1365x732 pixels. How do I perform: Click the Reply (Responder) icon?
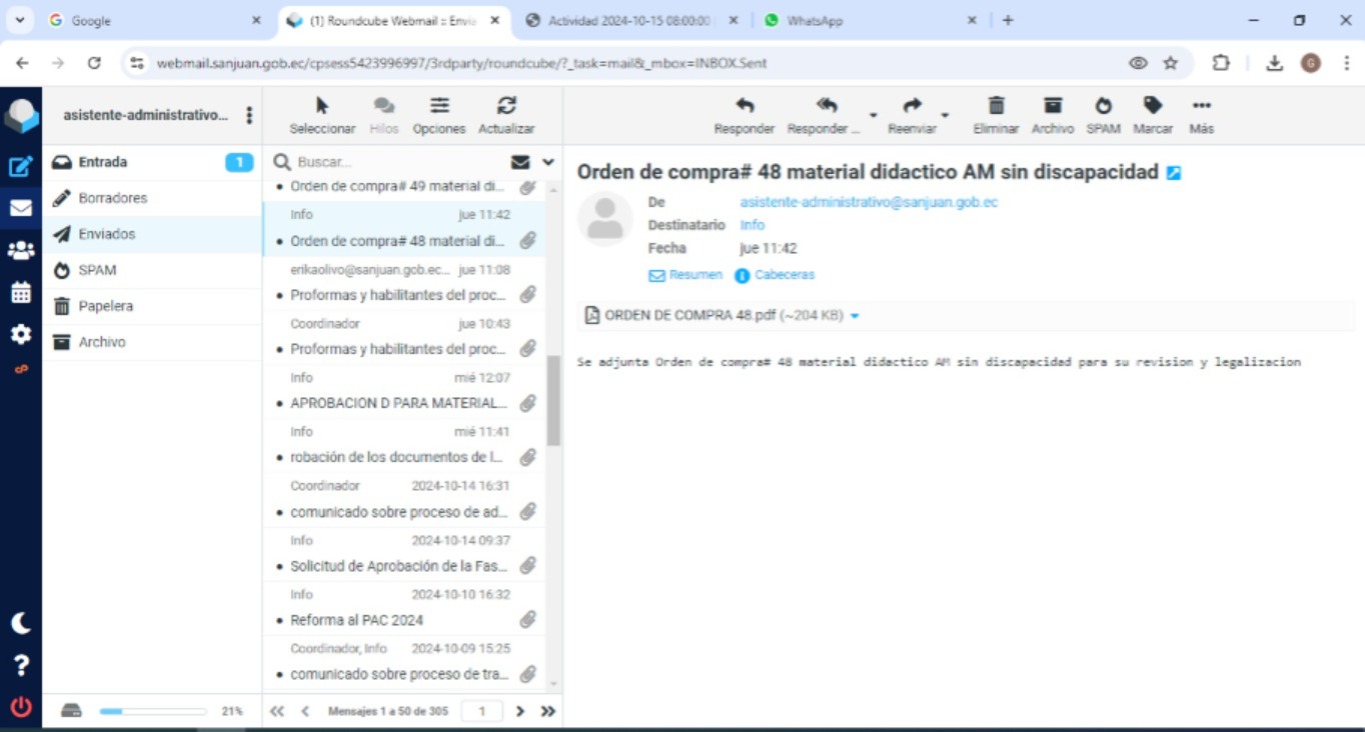[x=744, y=115]
